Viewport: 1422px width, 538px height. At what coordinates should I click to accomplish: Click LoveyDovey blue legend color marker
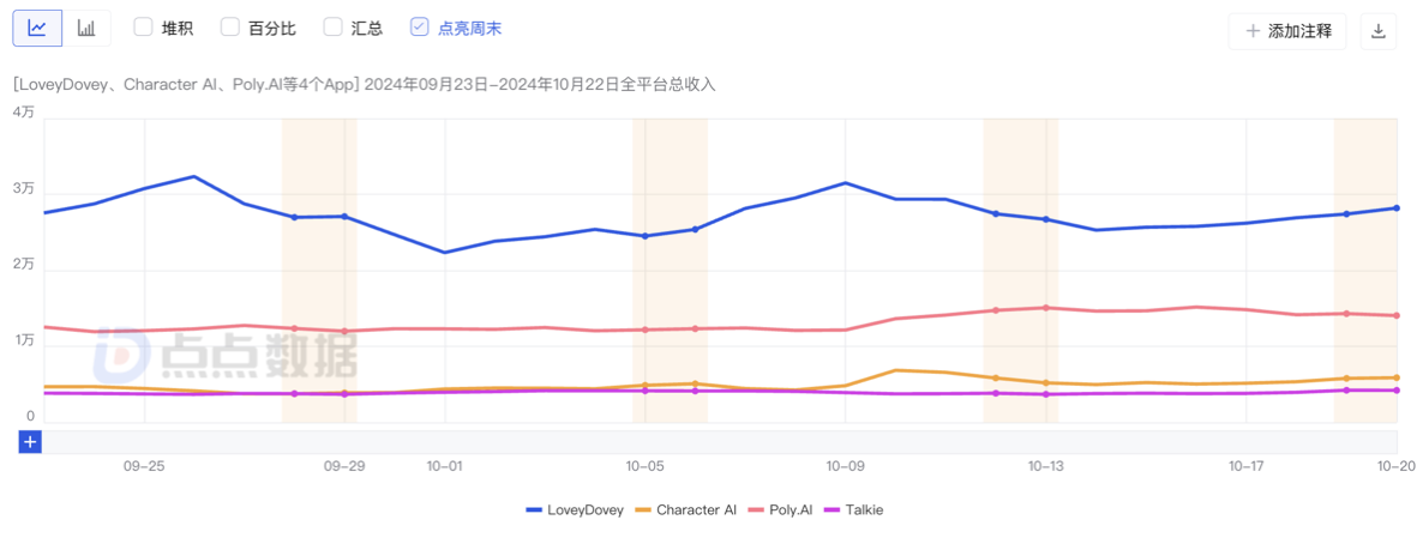pos(534,510)
